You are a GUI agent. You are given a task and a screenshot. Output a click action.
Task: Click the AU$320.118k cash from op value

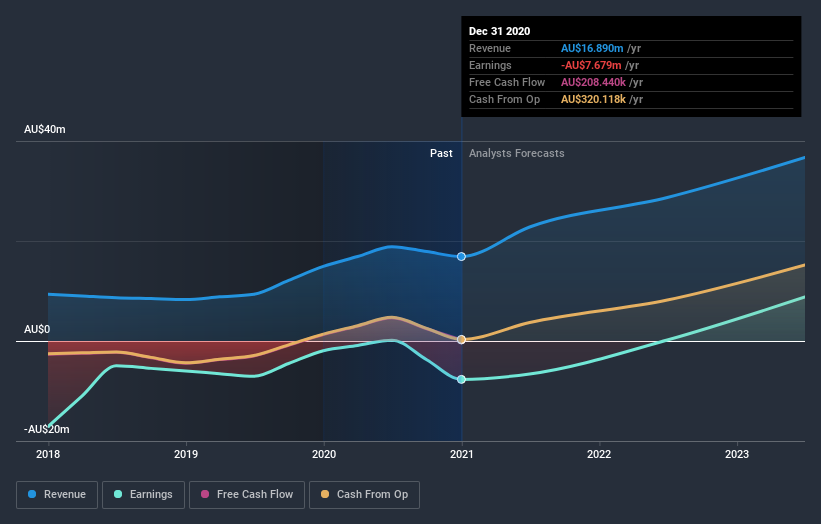[x=593, y=99]
